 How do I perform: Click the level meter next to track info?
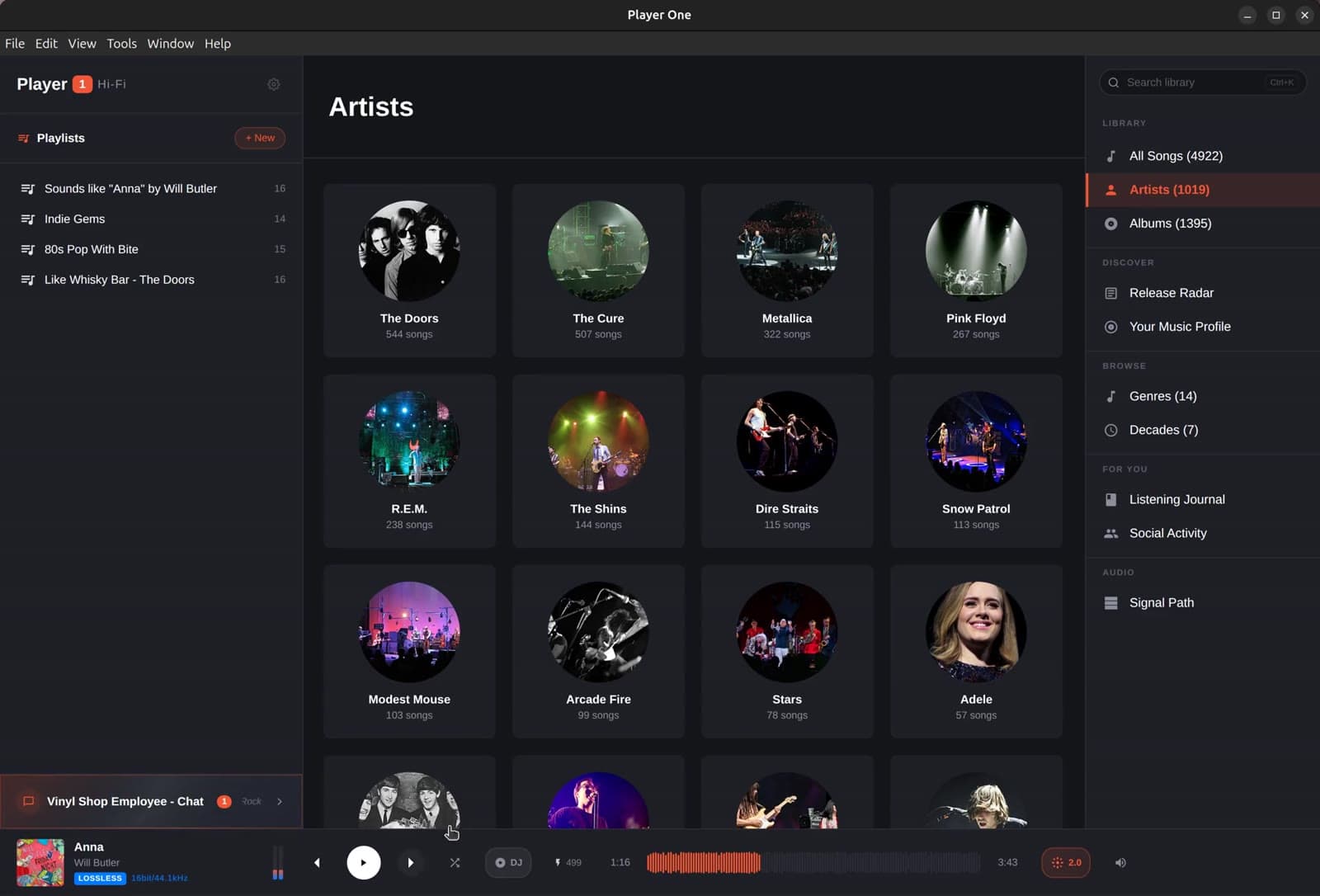[x=278, y=863]
